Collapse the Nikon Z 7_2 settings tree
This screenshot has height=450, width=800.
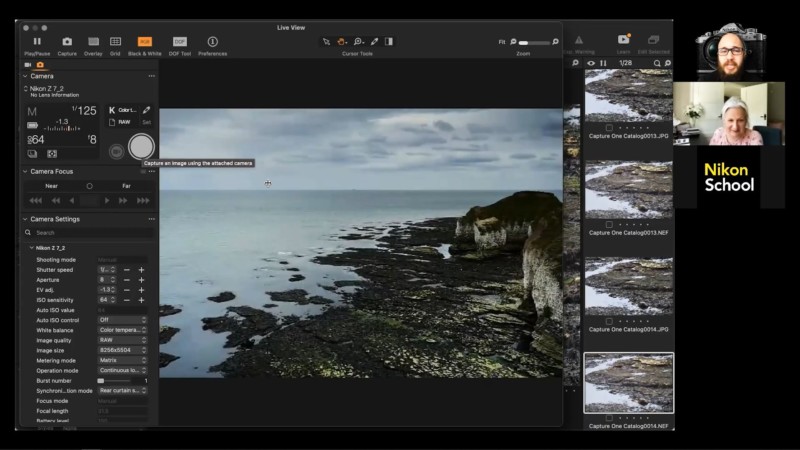[32, 248]
